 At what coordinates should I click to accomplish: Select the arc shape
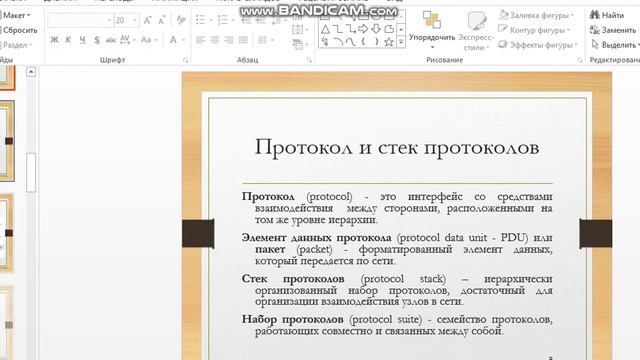pyautogui.click(x=338, y=41)
